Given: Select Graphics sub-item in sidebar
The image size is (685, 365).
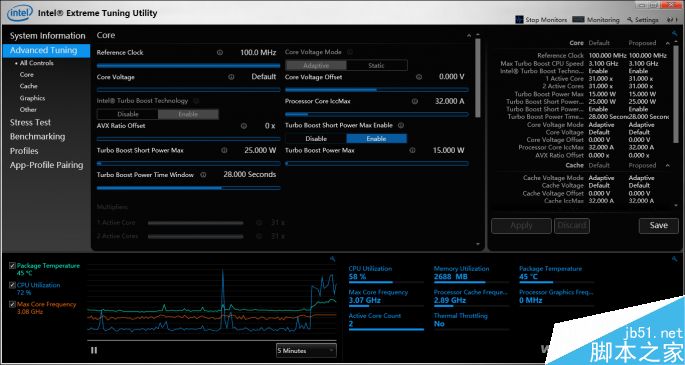Looking at the screenshot, I should (x=32, y=98).
